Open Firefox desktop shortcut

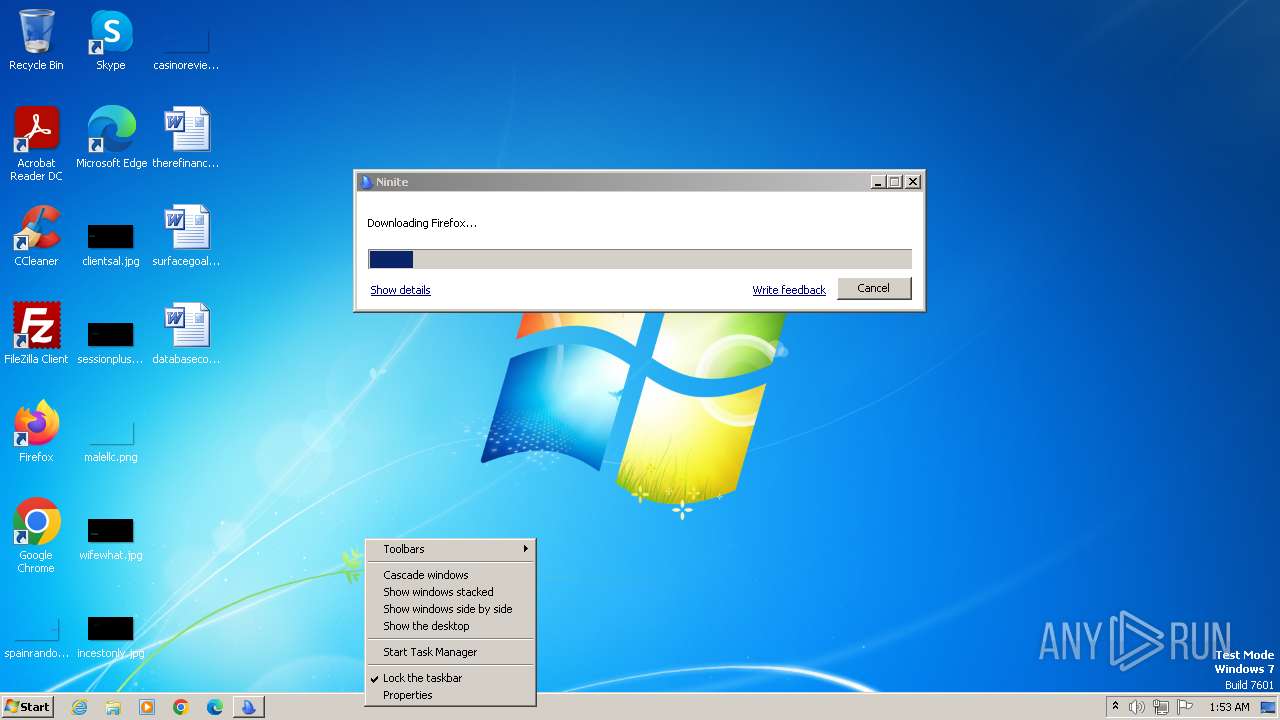(36, 431)
